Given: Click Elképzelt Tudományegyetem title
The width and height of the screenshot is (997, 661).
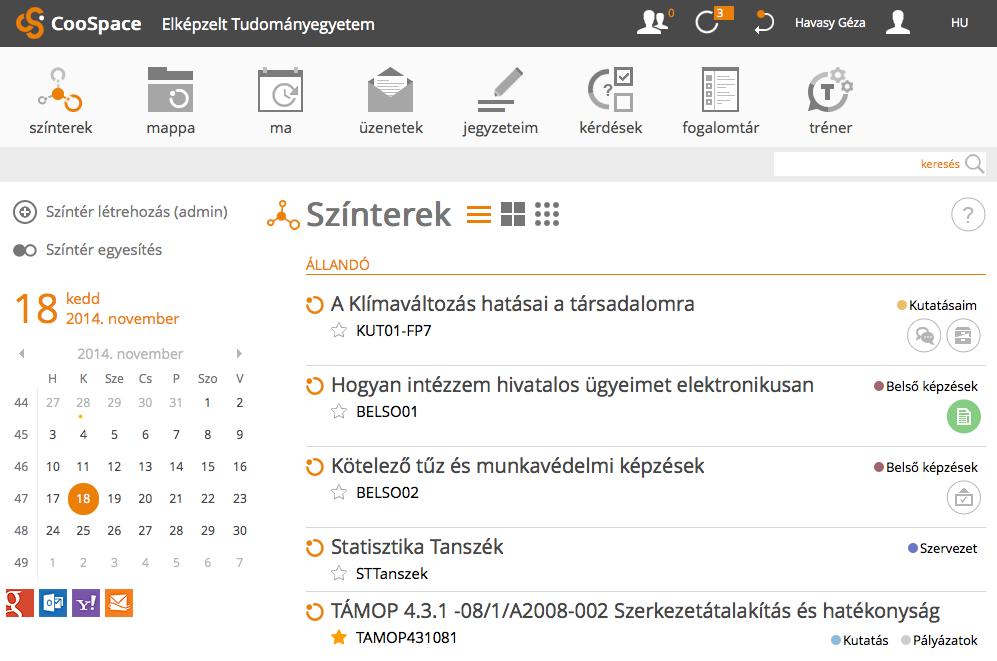Looking at the screenshot, I should click(x=268, y=24).
